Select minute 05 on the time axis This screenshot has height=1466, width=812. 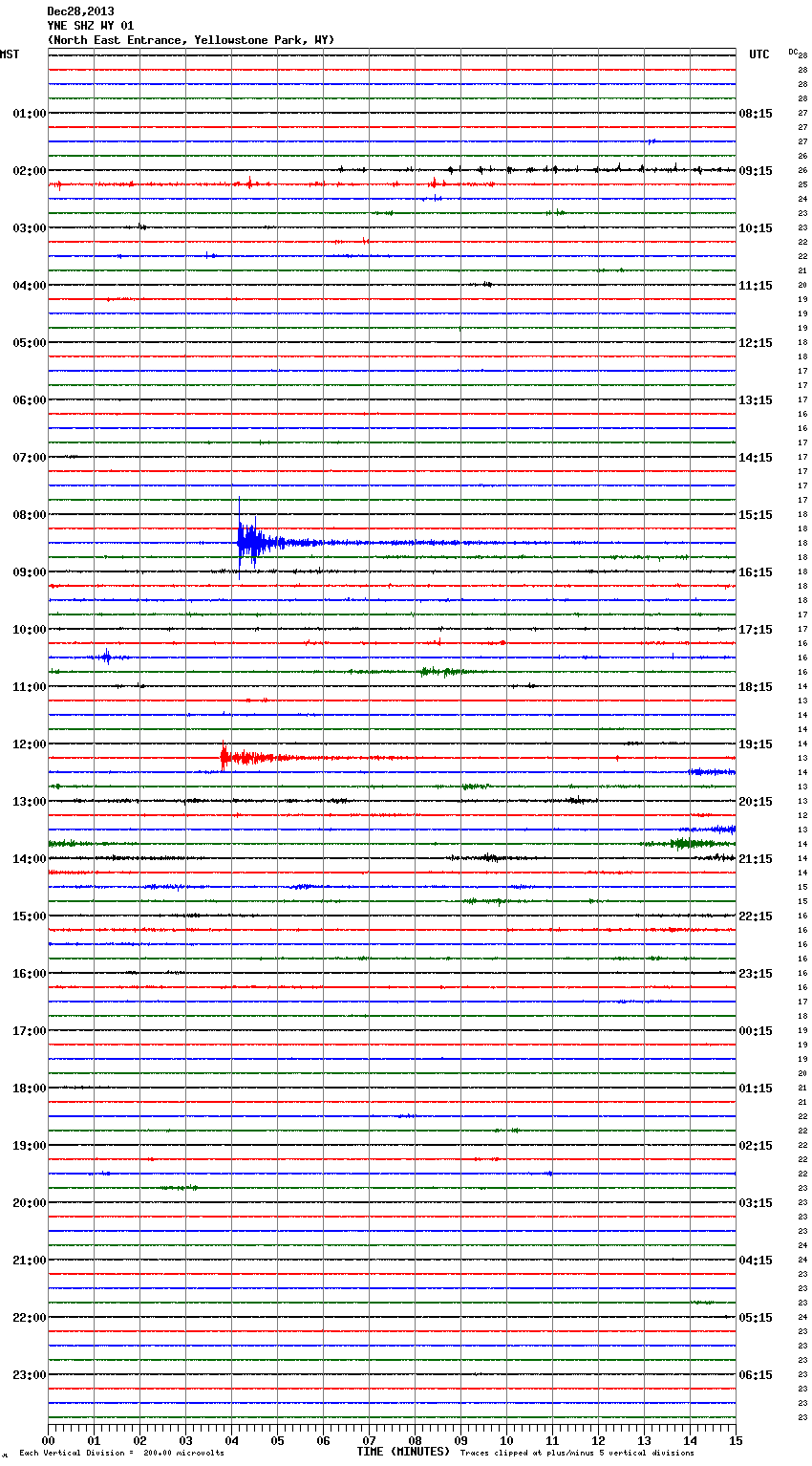tap(277, 1440)
